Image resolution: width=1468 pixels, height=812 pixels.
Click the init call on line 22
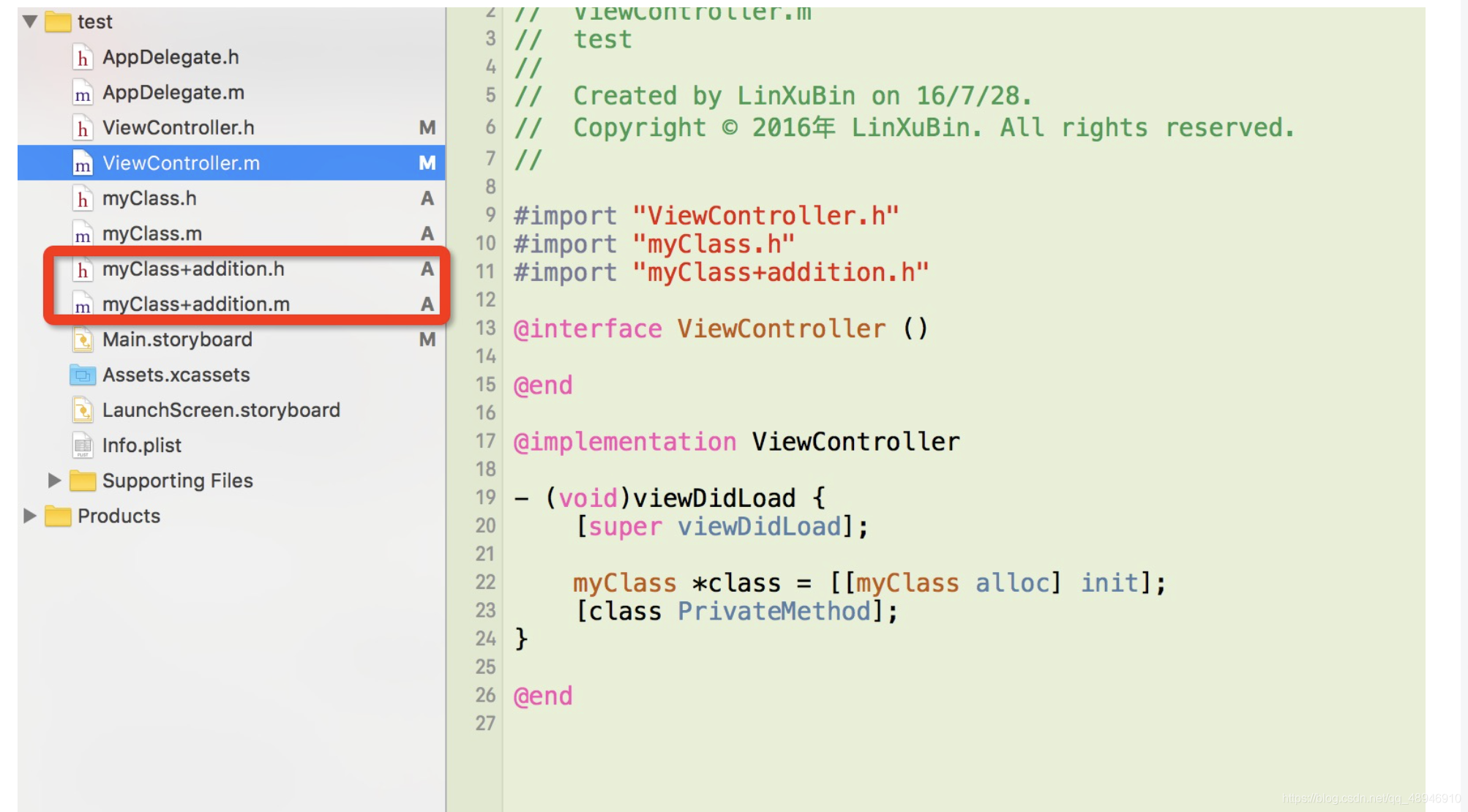point(1110,583)
